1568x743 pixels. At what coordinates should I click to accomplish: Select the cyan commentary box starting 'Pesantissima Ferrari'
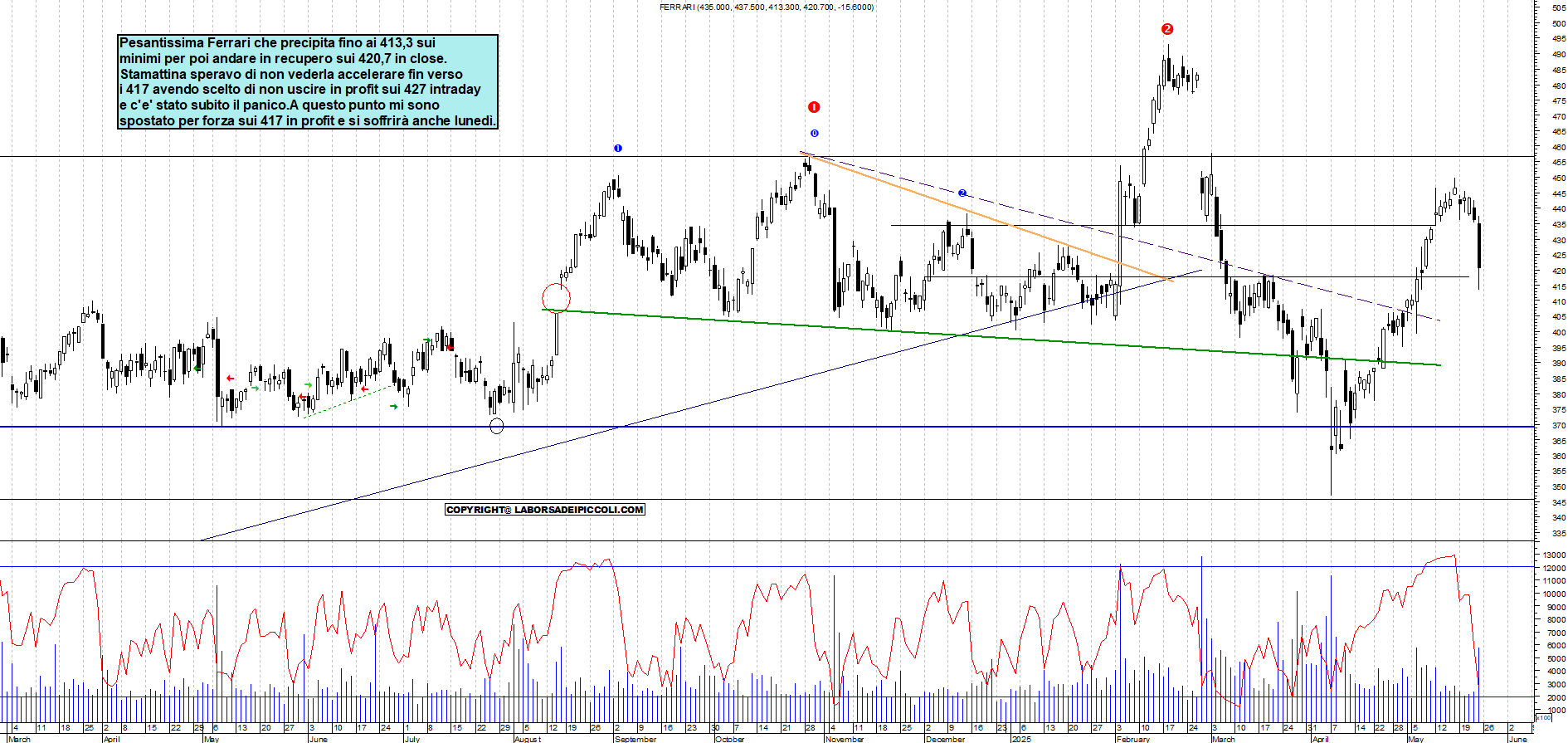coord(308,81)
